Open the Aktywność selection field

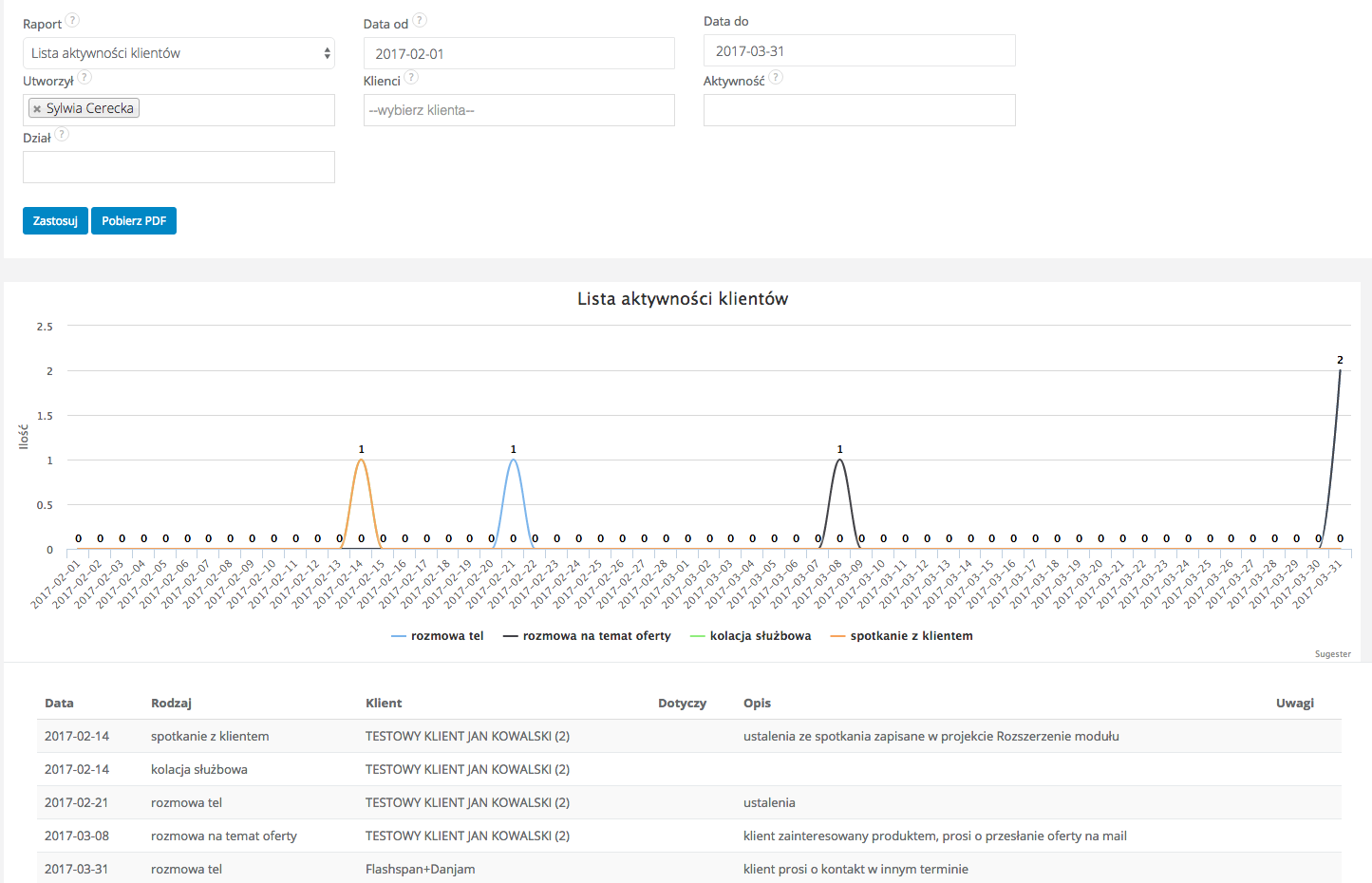(x=858, y=110)
